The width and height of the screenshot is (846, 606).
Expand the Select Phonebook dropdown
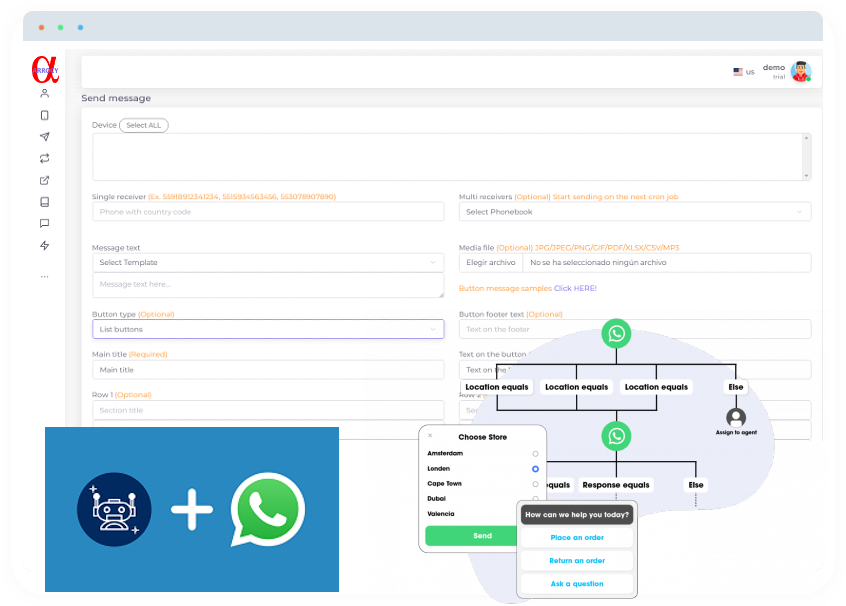634,212
